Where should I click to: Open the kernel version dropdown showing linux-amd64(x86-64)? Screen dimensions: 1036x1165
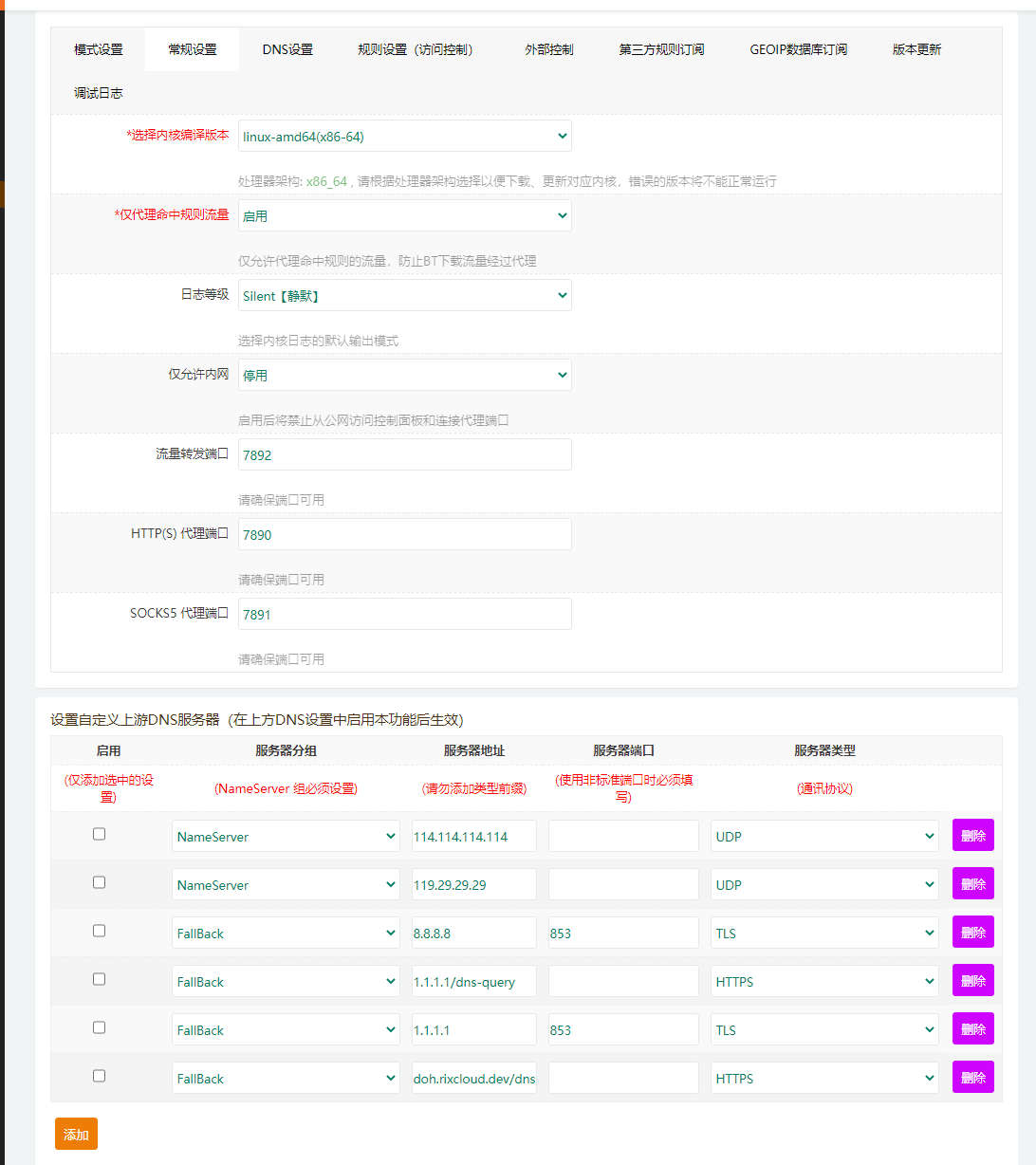tap(405, 136)
